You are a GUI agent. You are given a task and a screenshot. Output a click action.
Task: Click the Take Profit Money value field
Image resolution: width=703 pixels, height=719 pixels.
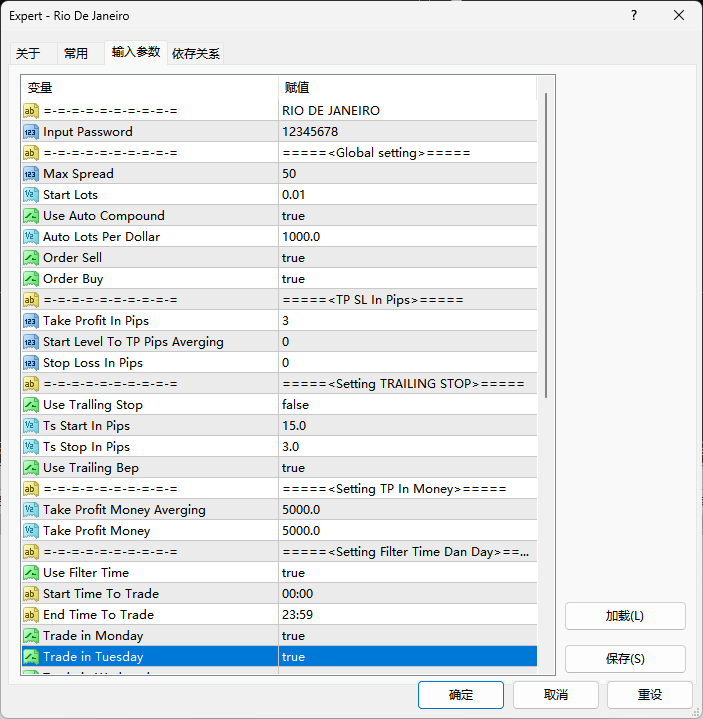pos(407,531)
